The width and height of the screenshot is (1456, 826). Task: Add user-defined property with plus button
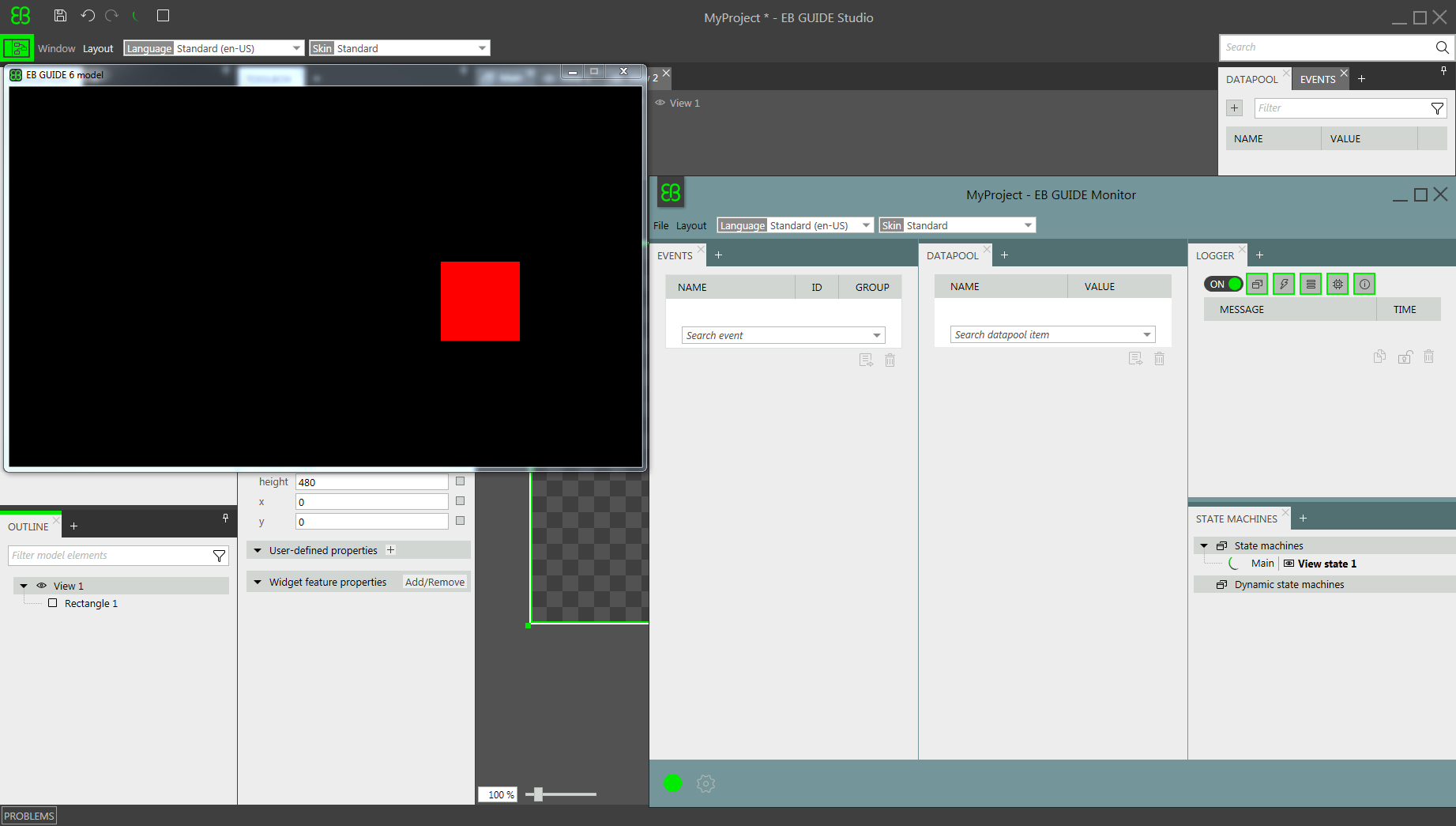pos(390,550)
